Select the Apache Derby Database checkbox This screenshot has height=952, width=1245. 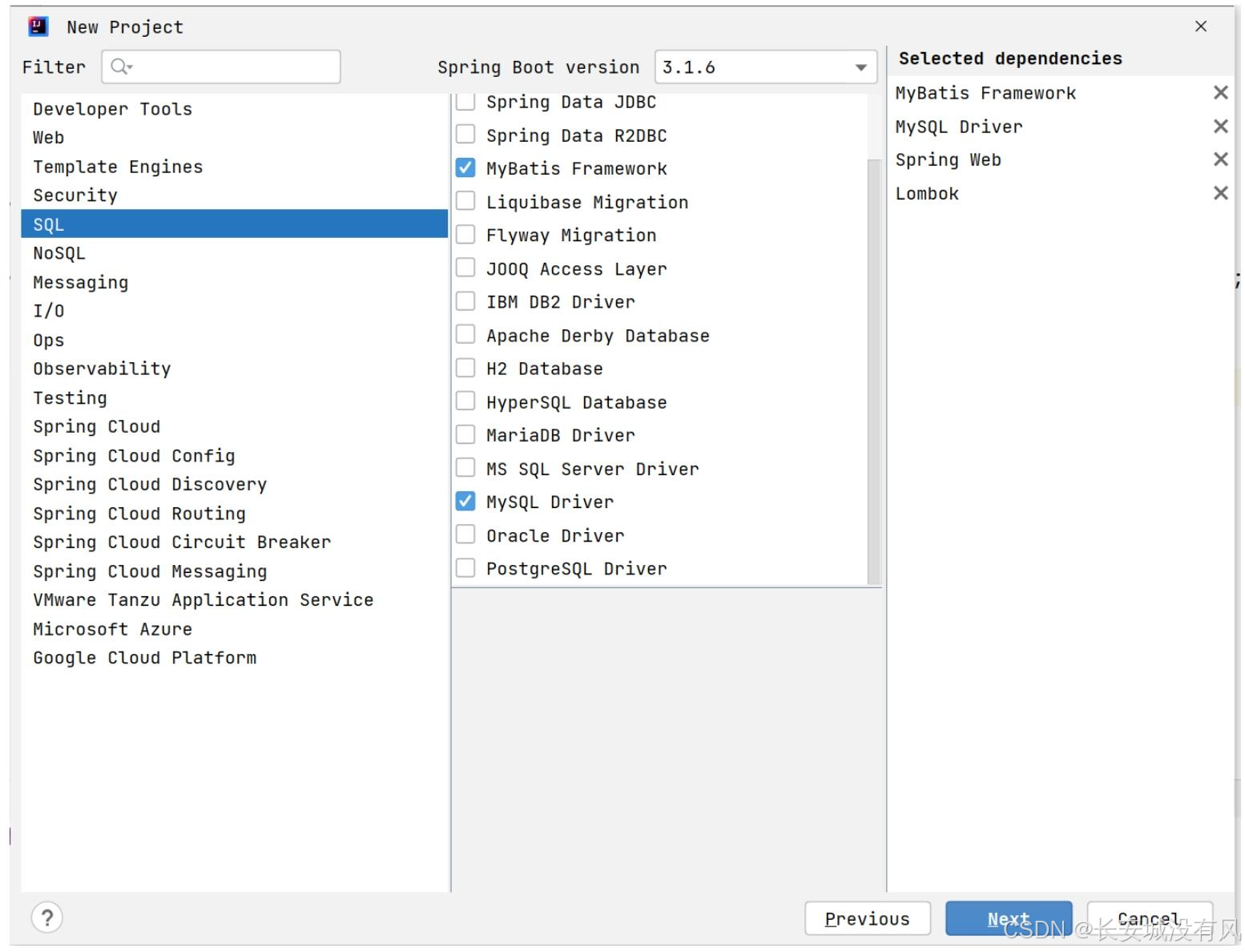(465, 335)
